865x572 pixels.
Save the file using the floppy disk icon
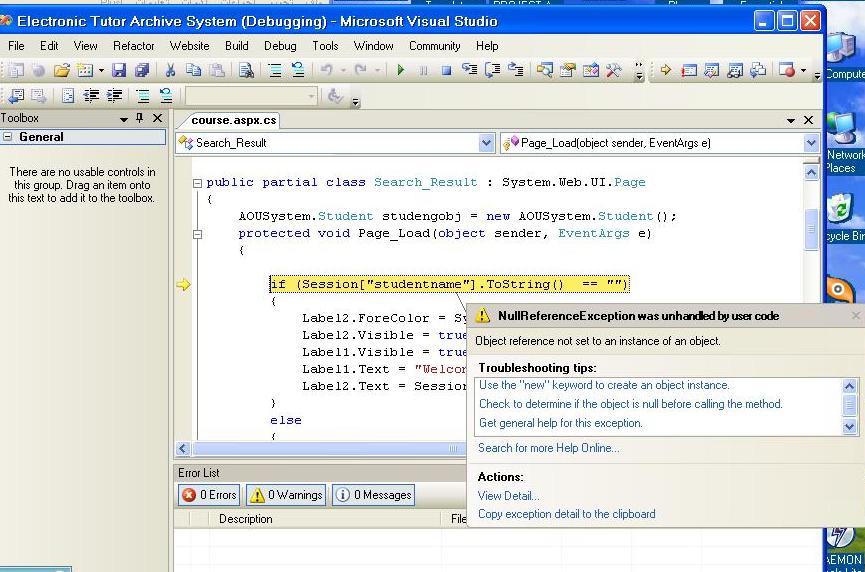(119, 70)
